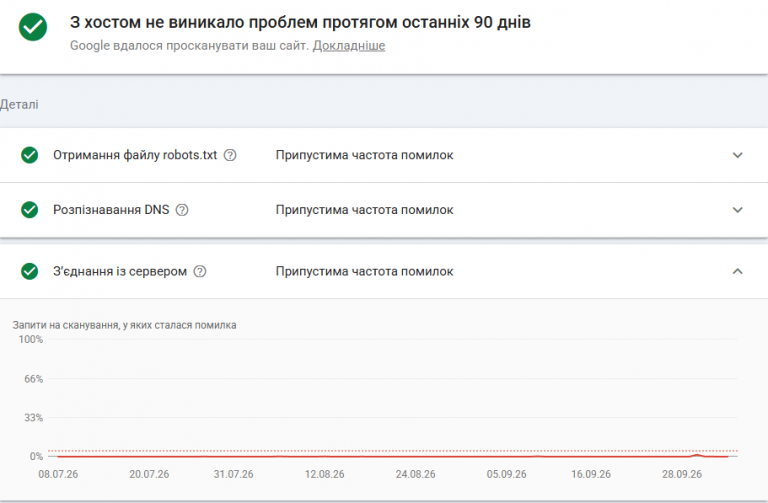Click the Отримання файлу robots.txt label
This screenshot has height=503, width=768.
(x=135, y=155)
